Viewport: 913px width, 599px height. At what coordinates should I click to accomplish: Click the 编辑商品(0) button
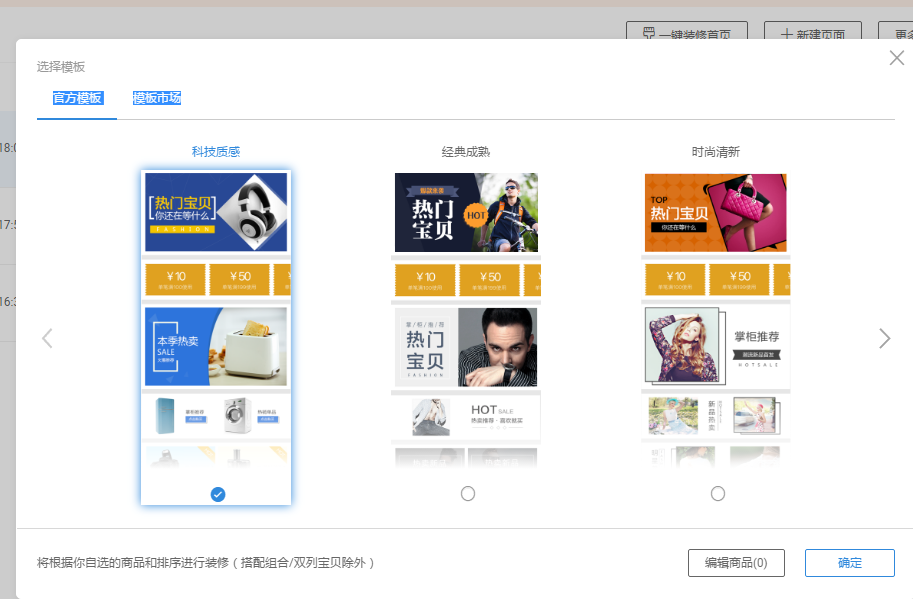[736, 563]
